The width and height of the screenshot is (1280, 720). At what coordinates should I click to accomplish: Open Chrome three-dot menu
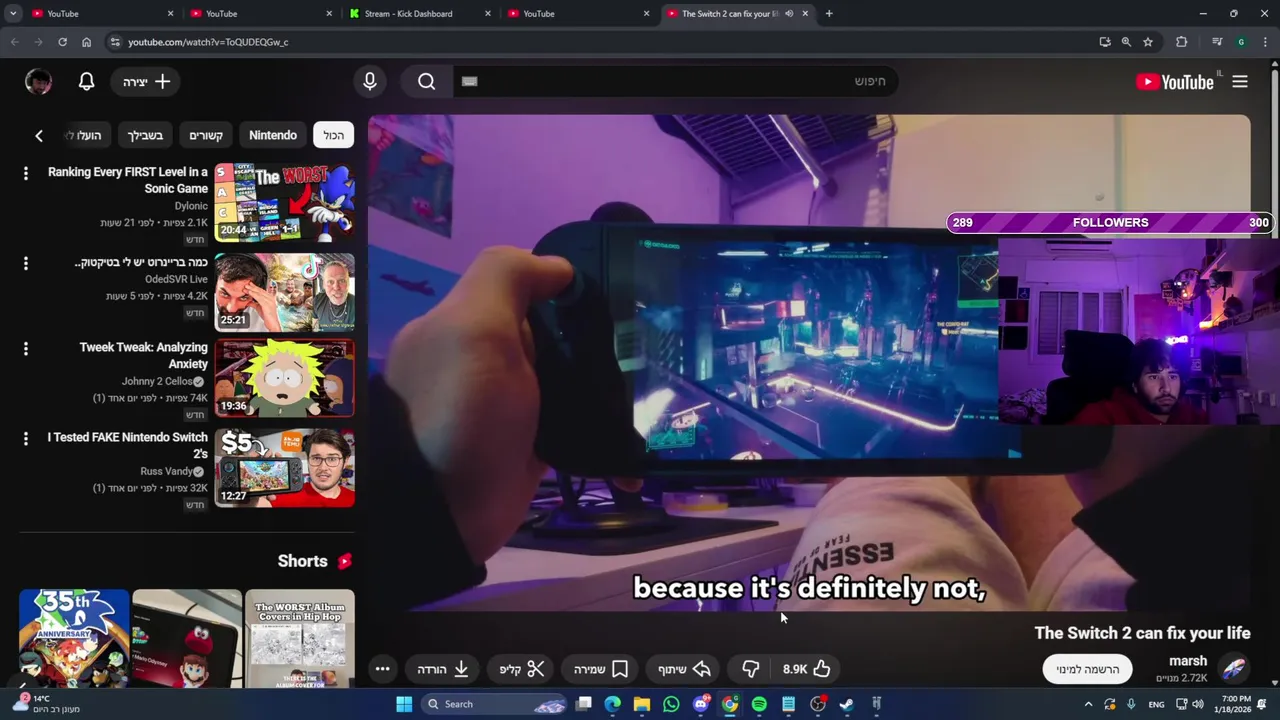[1264, 42]
